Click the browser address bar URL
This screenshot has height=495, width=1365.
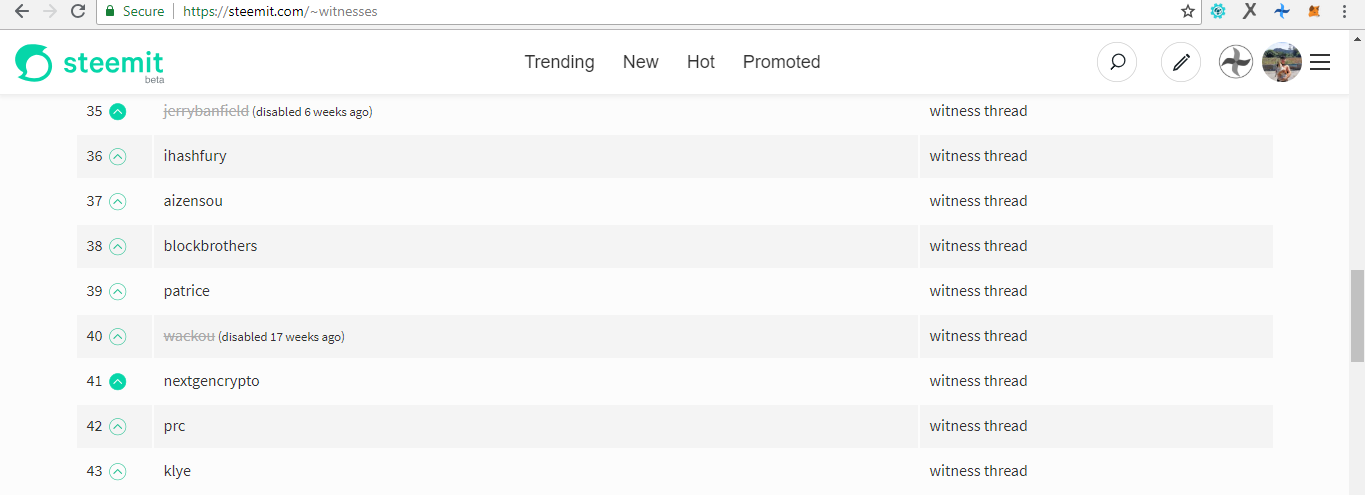click(640, 12)
